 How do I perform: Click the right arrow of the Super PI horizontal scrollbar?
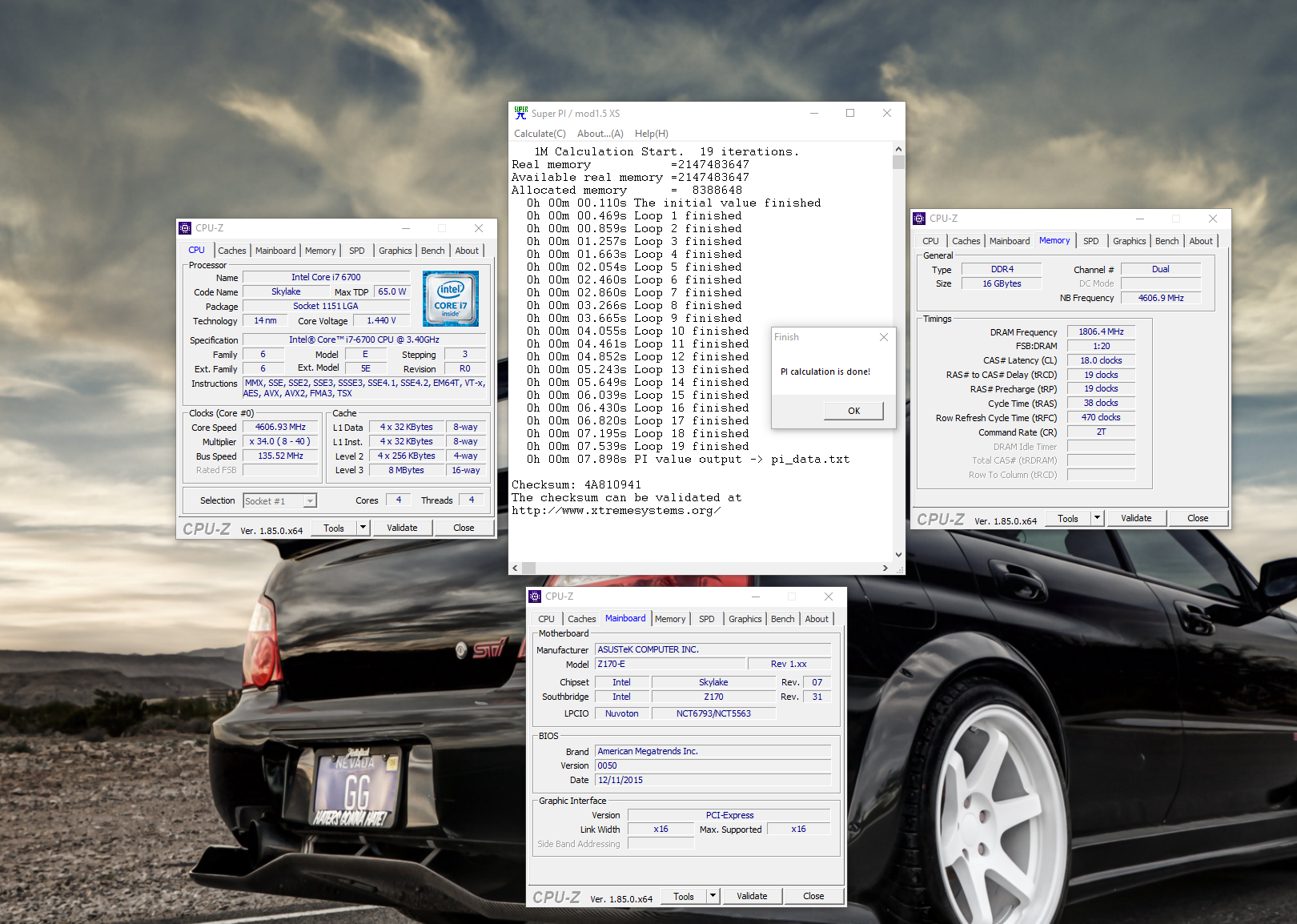pyautogui.click(x=885, y=568)
